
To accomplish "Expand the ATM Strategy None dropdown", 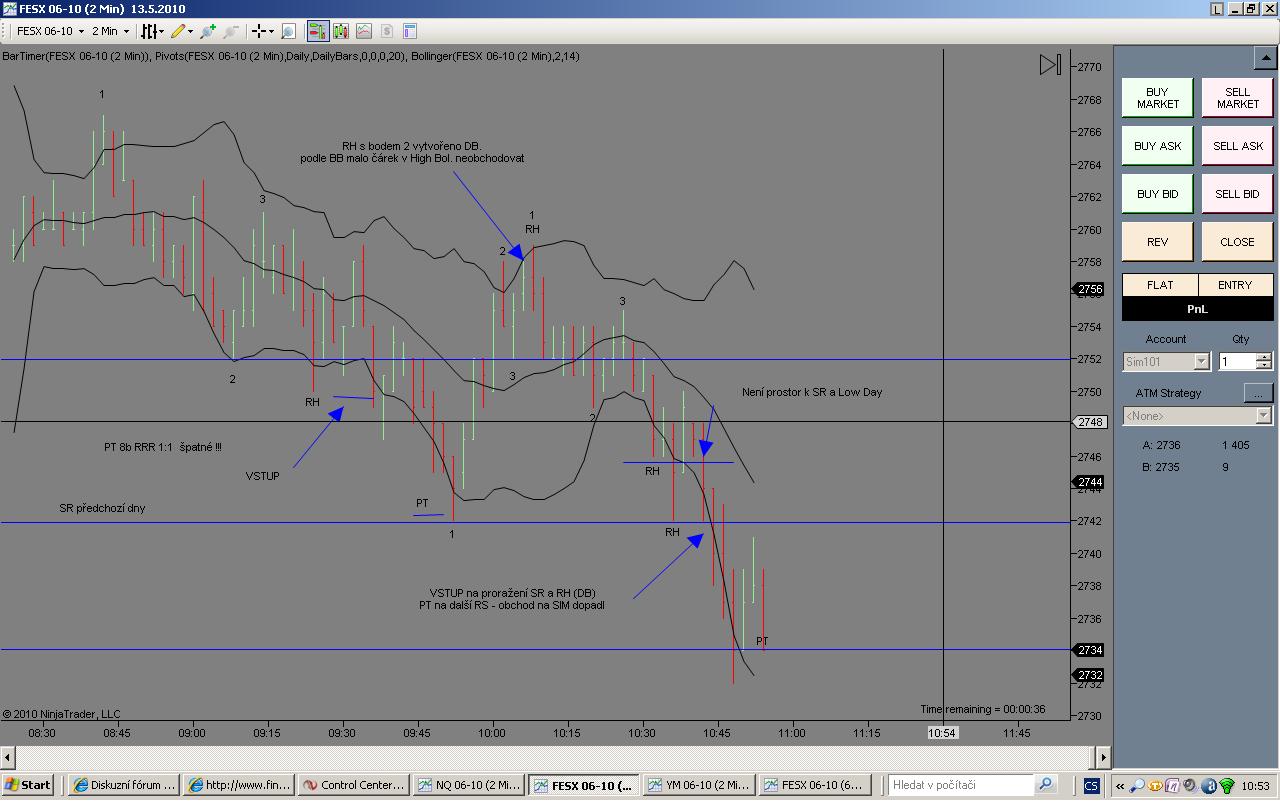I will pyautogui.click(x=1263, y=415).
